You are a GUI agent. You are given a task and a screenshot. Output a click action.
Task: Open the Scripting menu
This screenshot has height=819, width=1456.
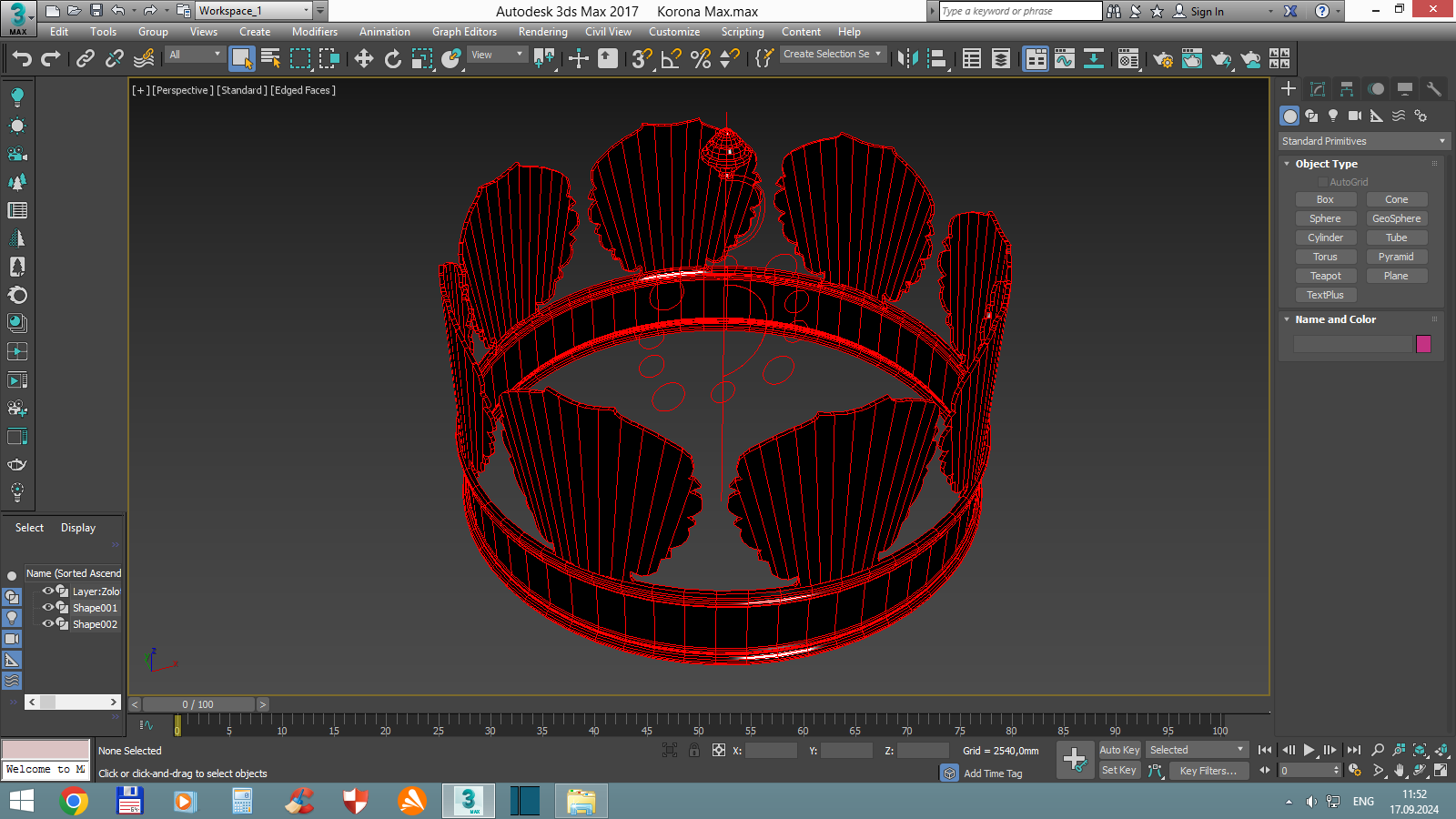743,32
